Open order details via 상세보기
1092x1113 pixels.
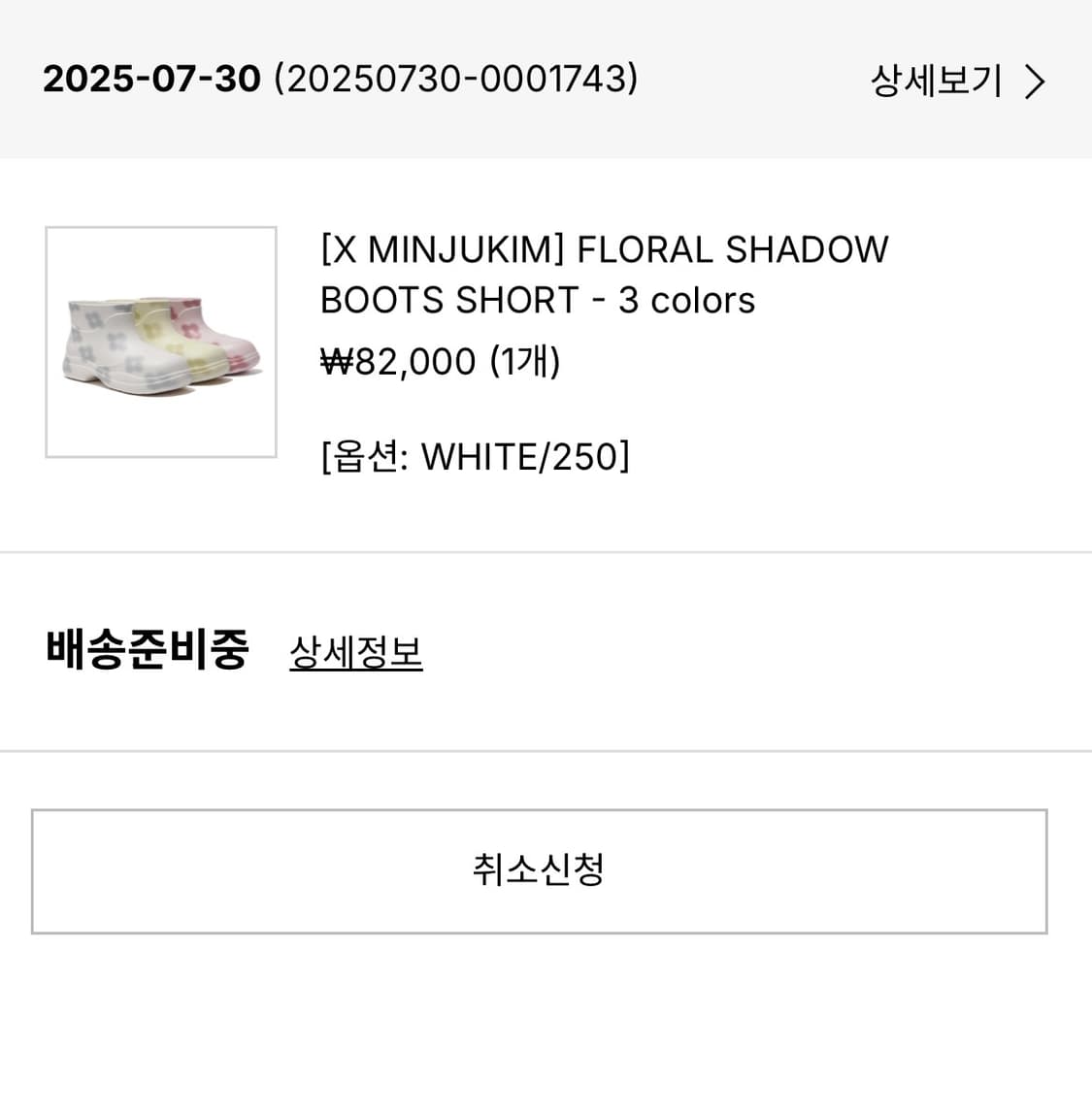(x=936, y=81)
